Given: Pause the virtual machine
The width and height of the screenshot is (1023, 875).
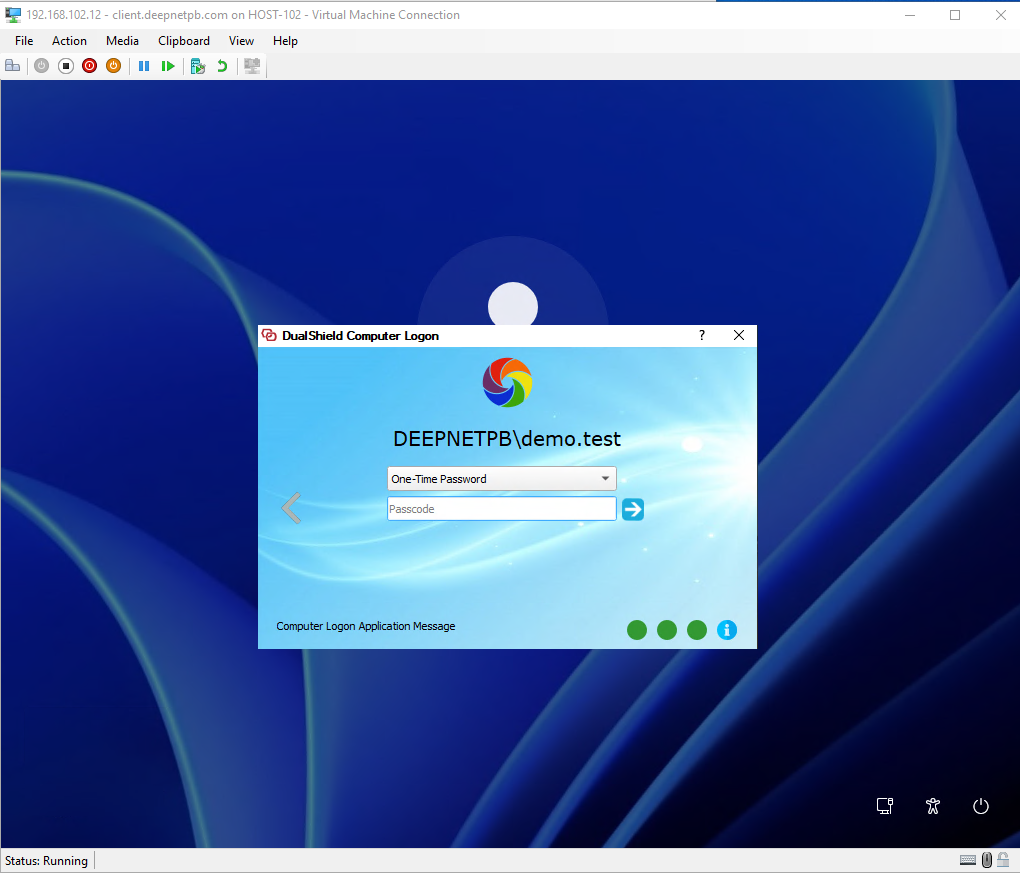Looking at the screenshot, I should coord(144,66).
